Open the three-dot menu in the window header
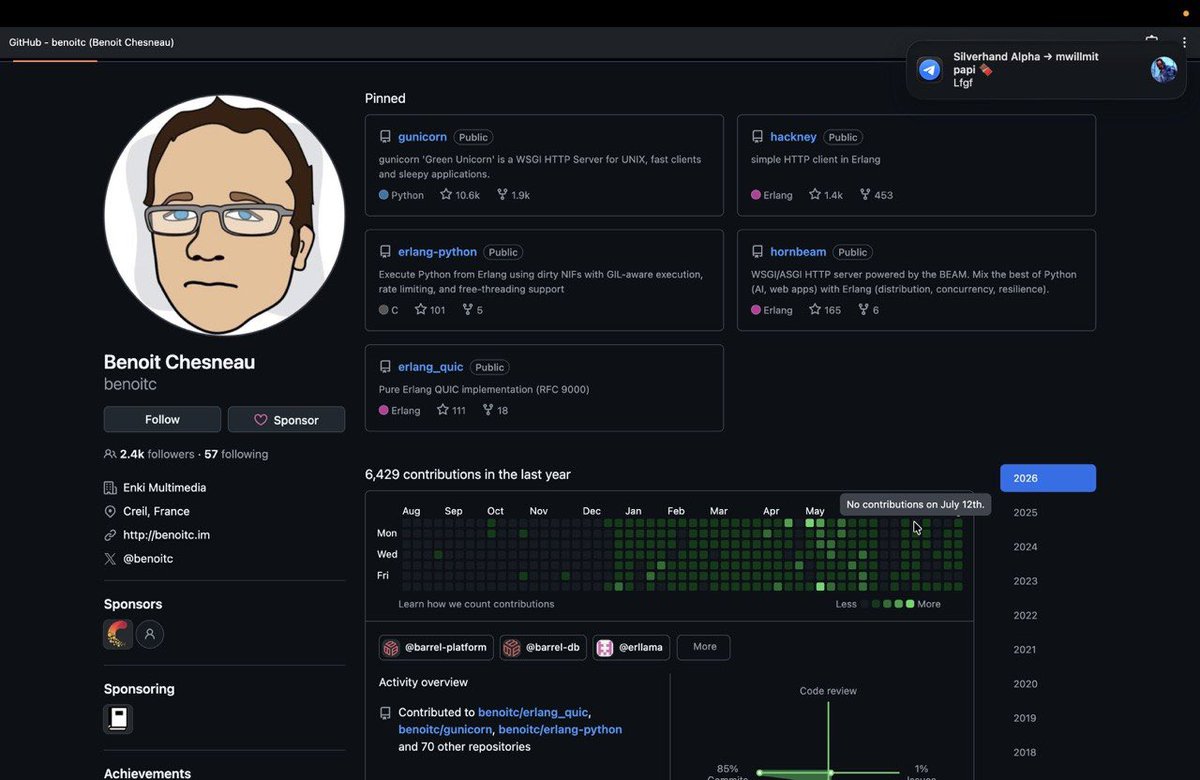Screen dimensions: 1200x780 [1183, 41]
